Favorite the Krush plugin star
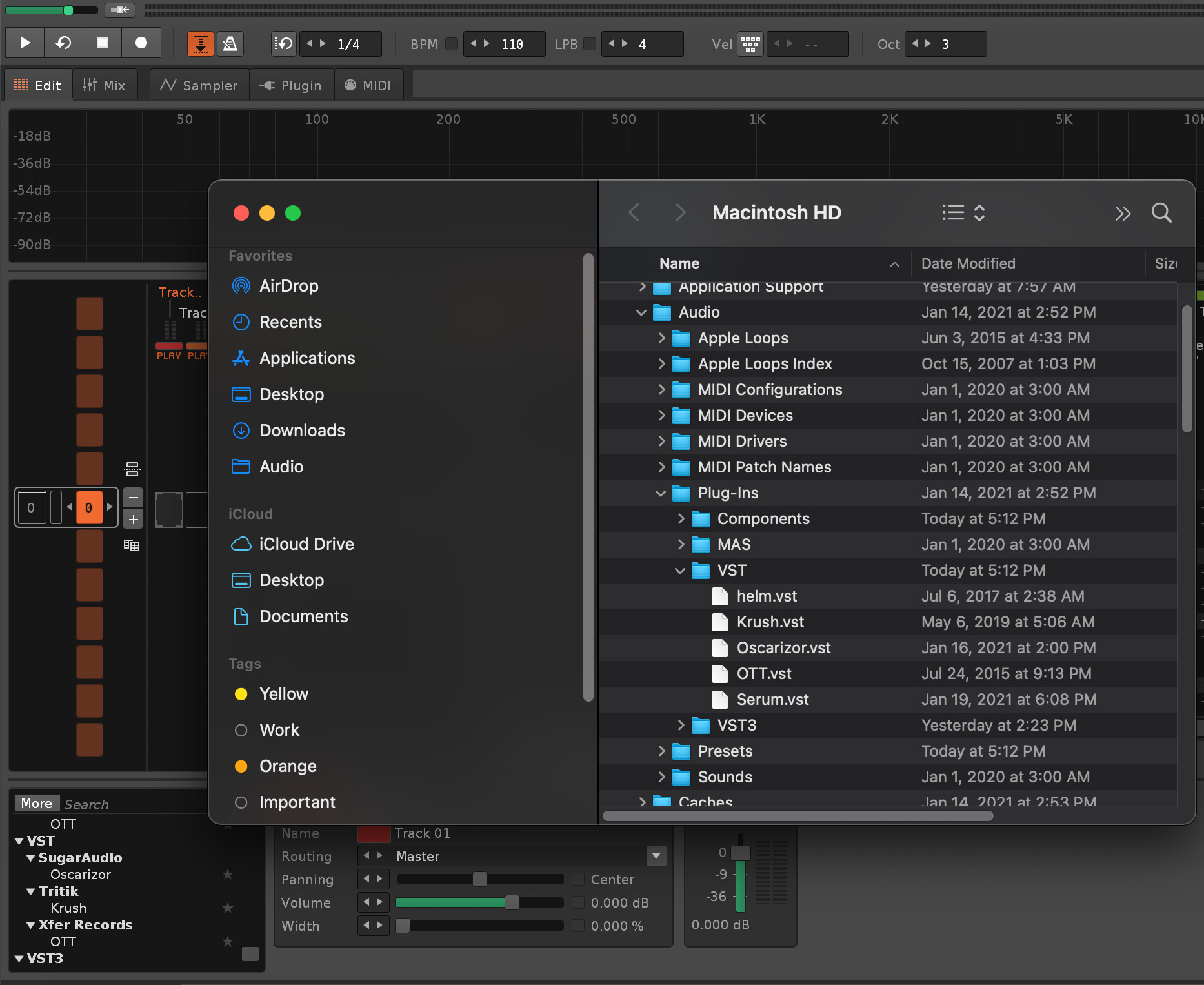 [x=227, y=908]
